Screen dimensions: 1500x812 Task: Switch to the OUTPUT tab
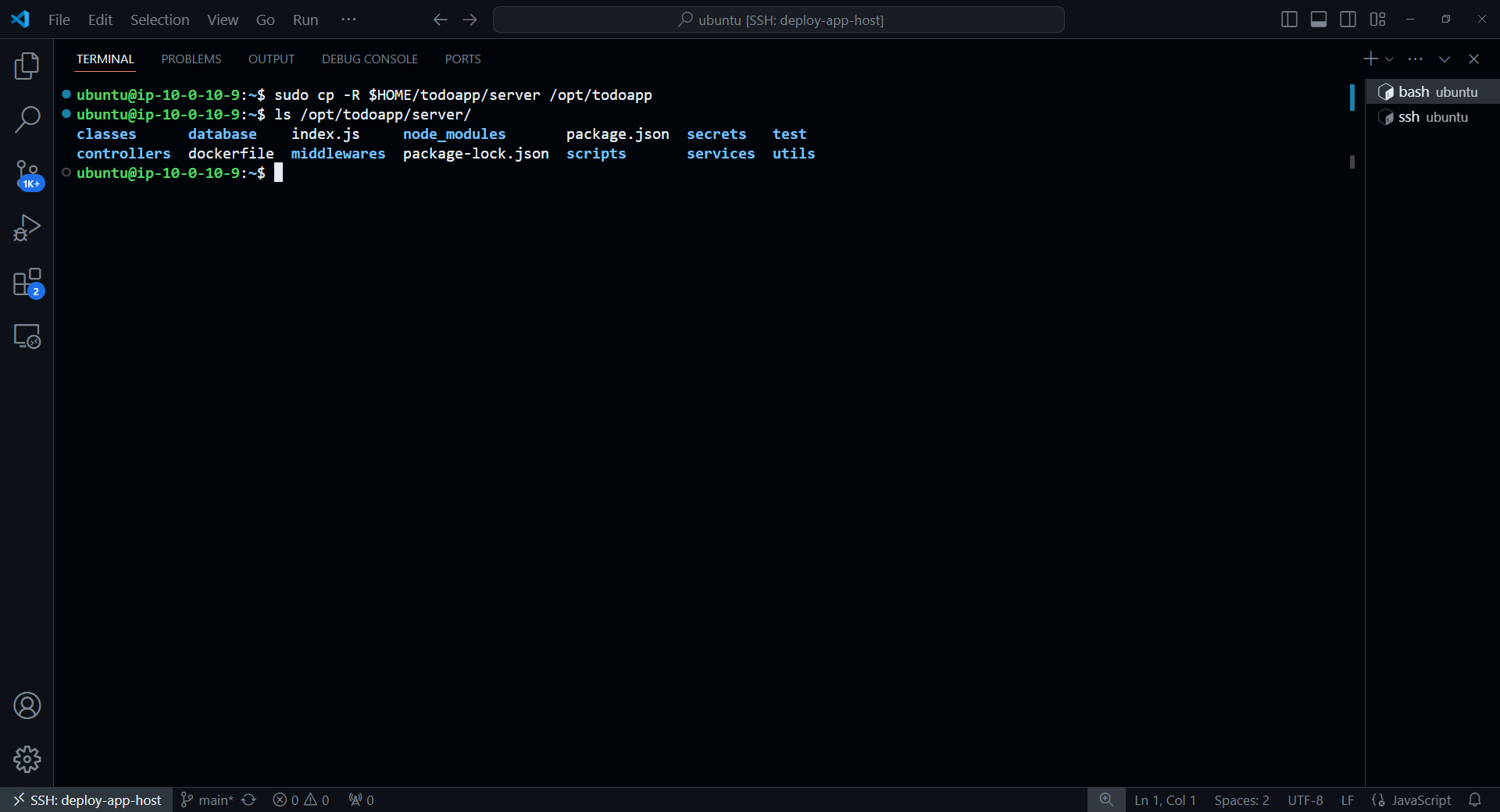click(271, 59)
